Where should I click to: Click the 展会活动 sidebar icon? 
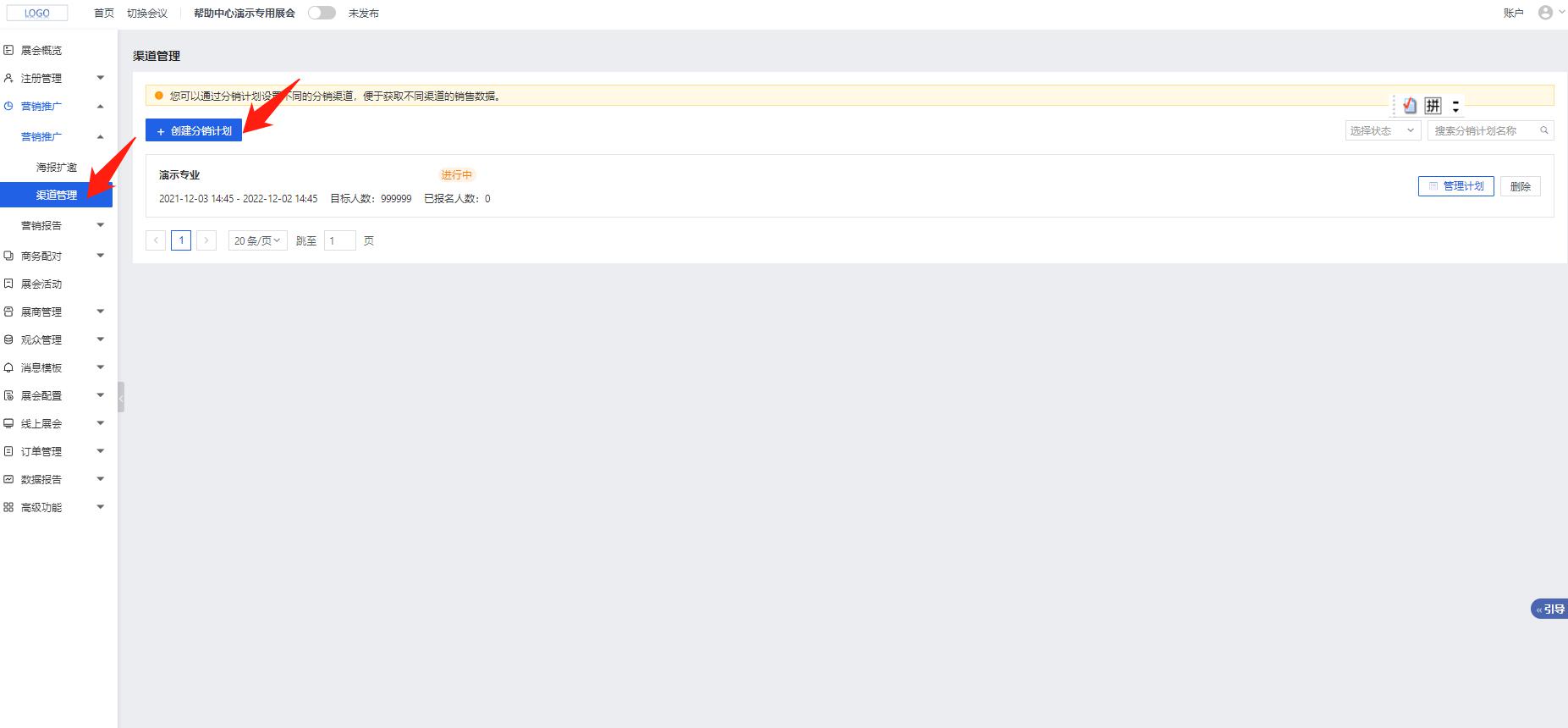click(8, 284)
